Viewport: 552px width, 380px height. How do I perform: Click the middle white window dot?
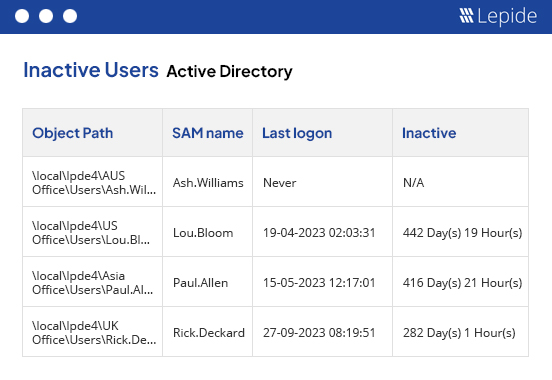click(46, 16)
